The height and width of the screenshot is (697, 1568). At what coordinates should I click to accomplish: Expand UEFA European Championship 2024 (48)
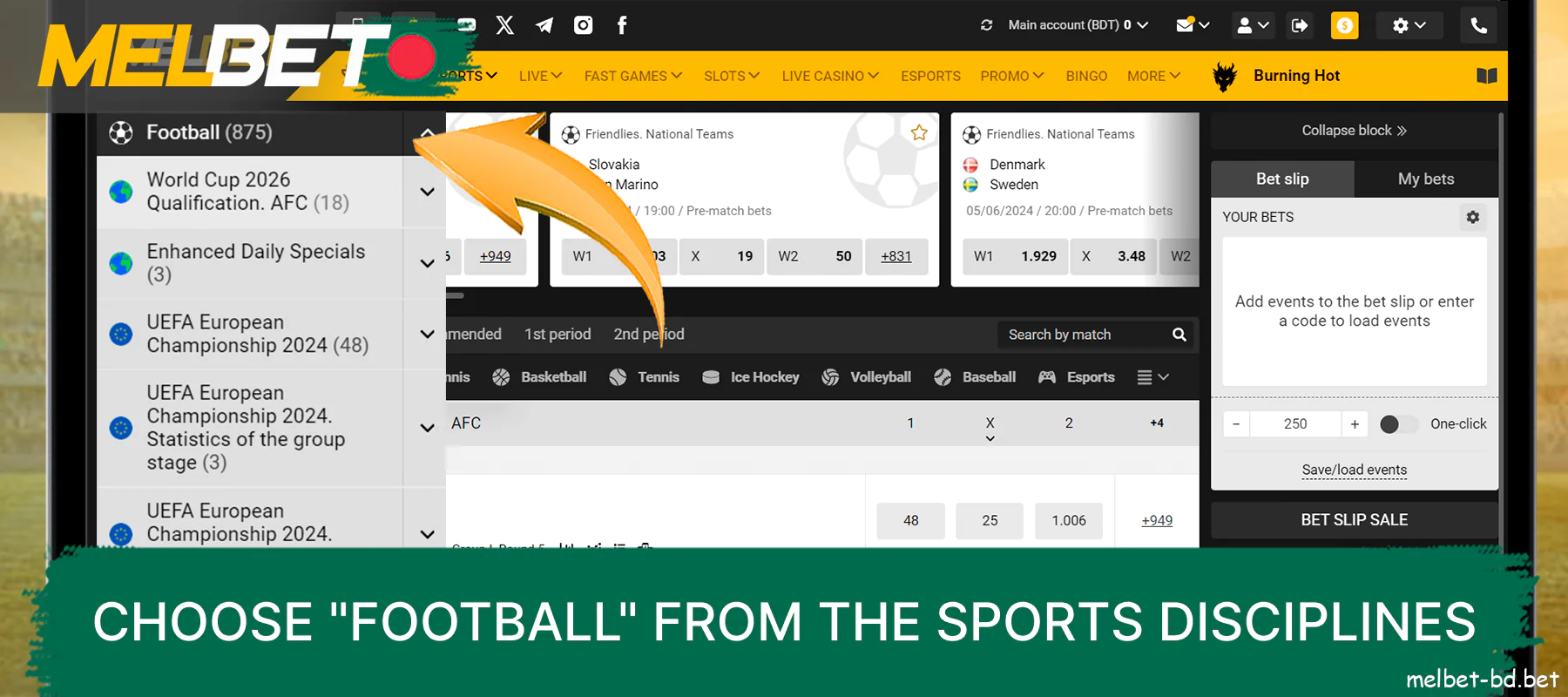click(x=427, y=334)
